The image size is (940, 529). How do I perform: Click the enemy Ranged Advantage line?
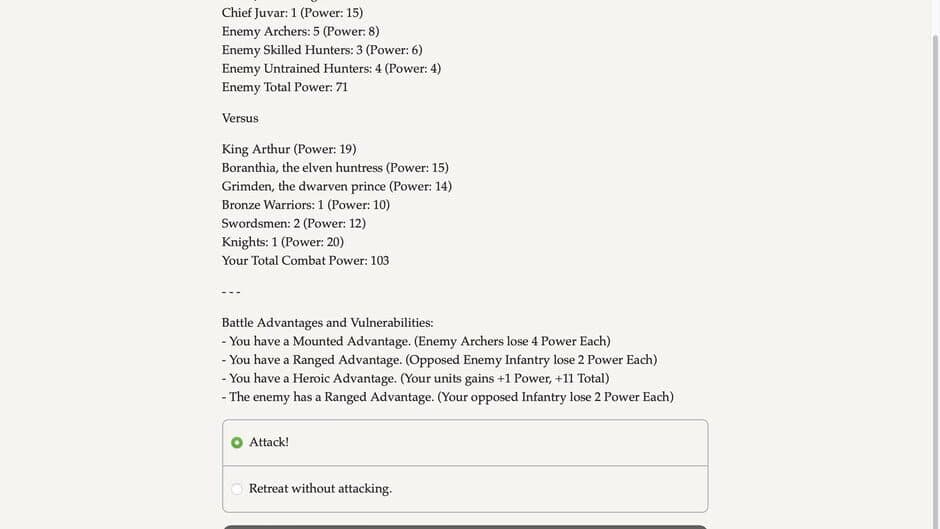448,397
